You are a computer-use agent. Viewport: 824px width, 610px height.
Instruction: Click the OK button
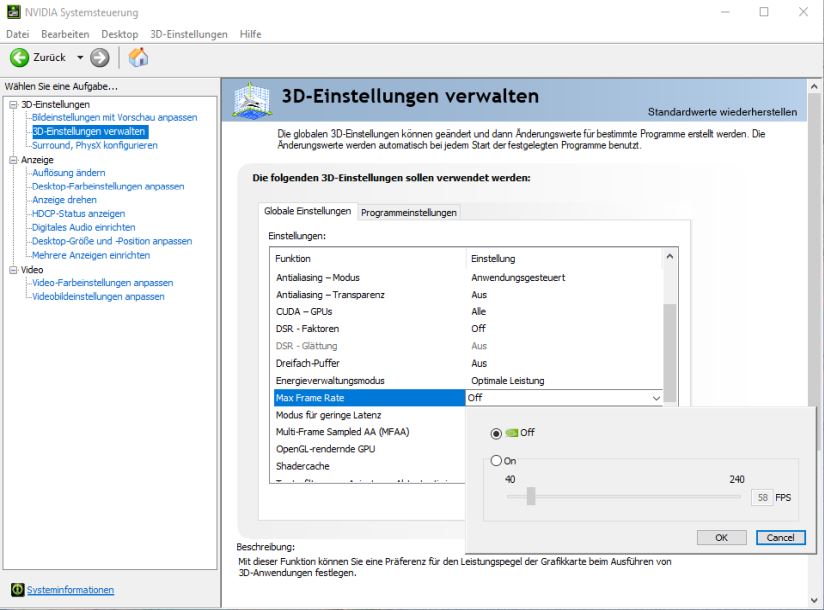(x=722, y=537)
